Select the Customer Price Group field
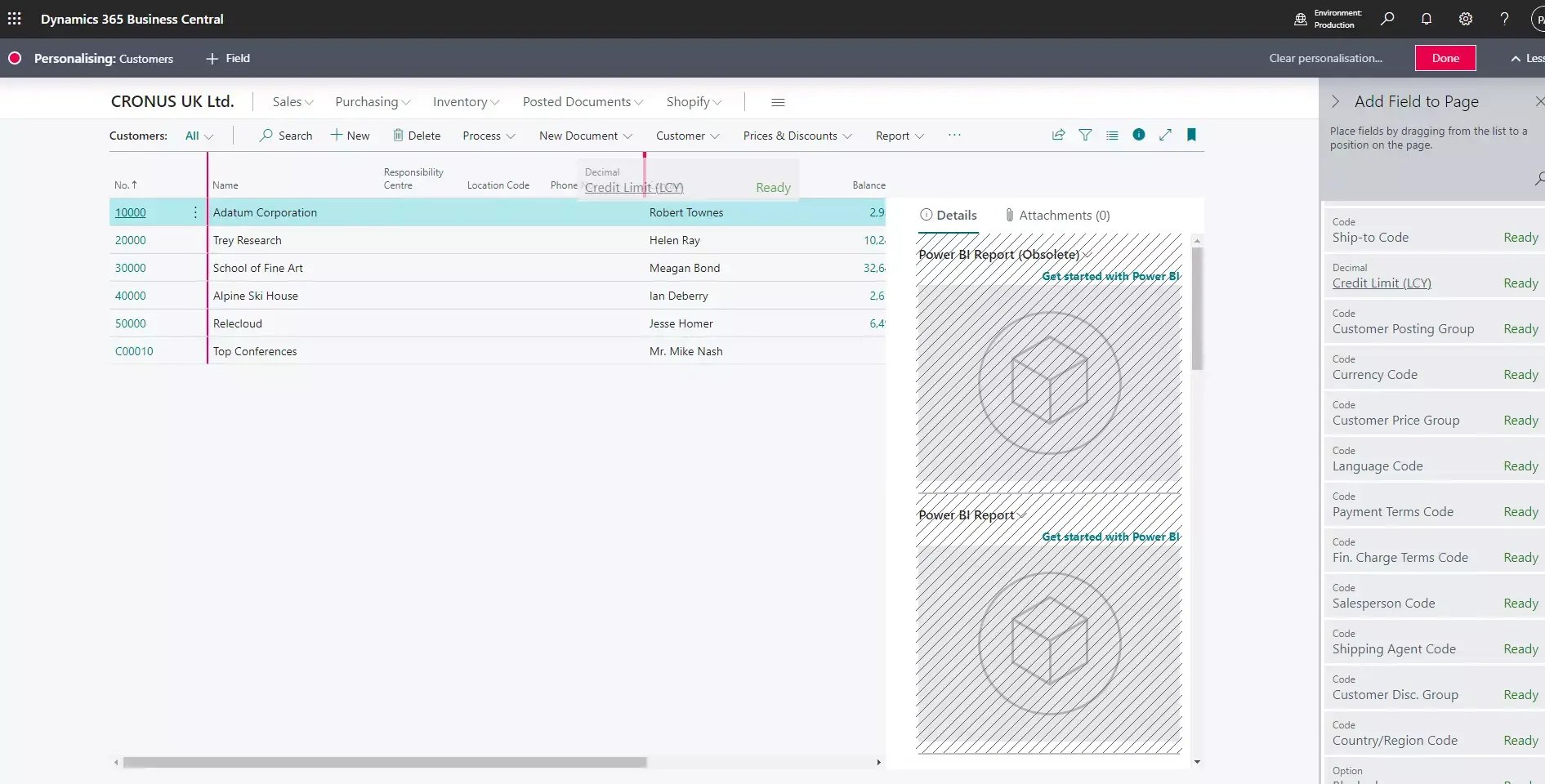This screenshot has width=1545, height=784. tap(1433, 414)
